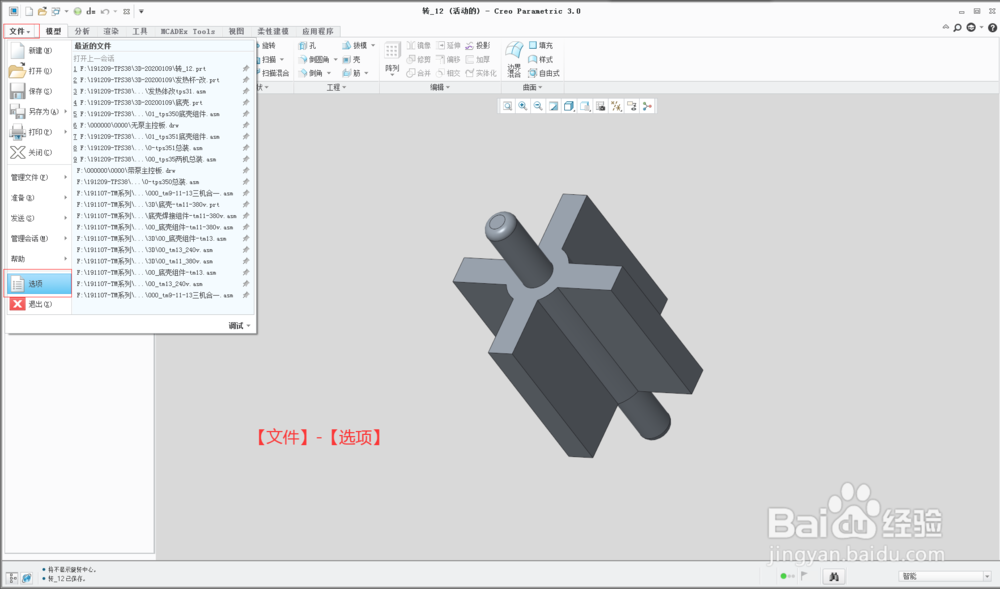Screen dimensions: 1000x589
Task: Open the help question mark icon
Action: point(992,28)
